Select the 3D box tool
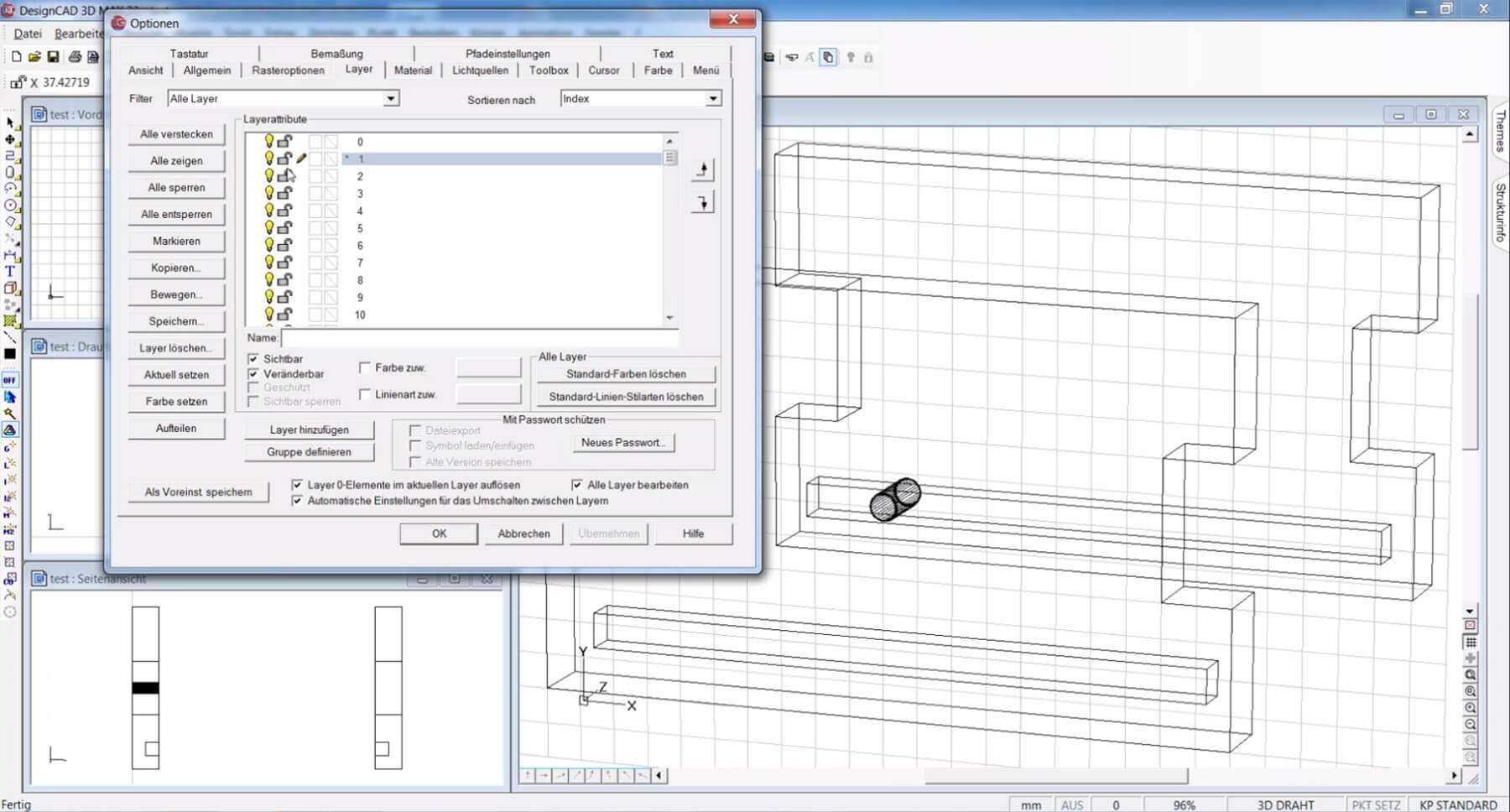Viewport: 1510px width, 812px height. tap(9, 286)
